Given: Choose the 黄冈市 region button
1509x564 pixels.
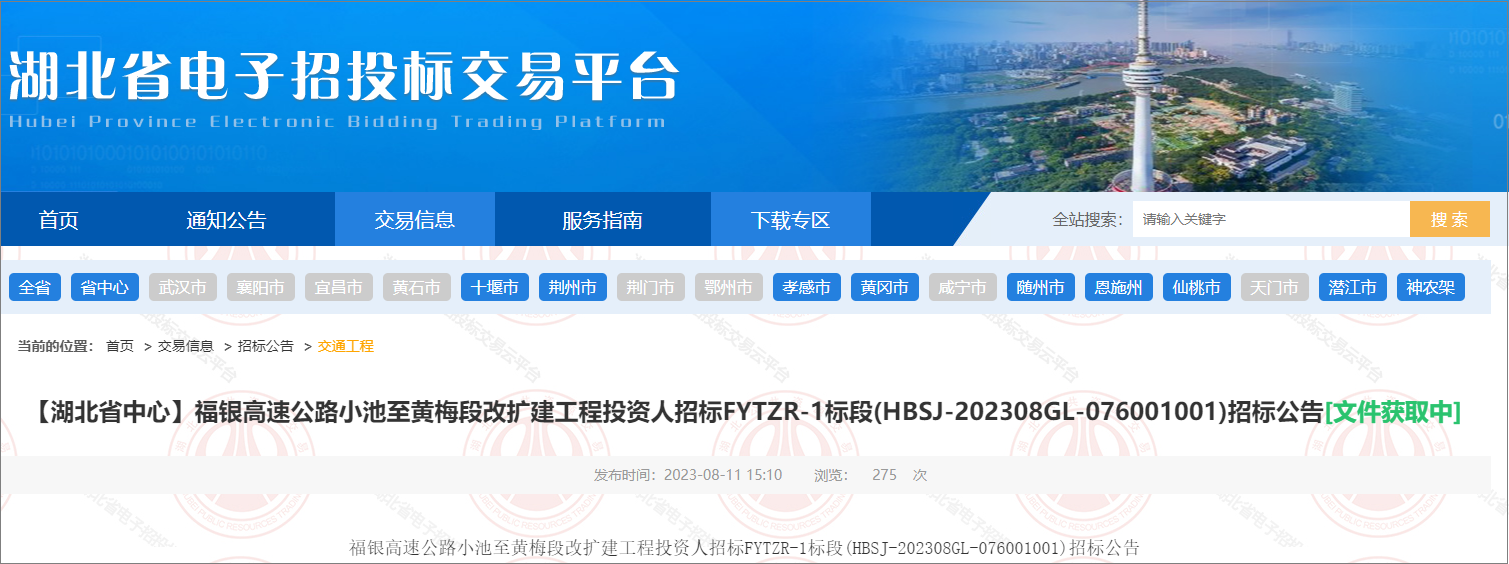Looking at the screenshot, I should [885, 288].
